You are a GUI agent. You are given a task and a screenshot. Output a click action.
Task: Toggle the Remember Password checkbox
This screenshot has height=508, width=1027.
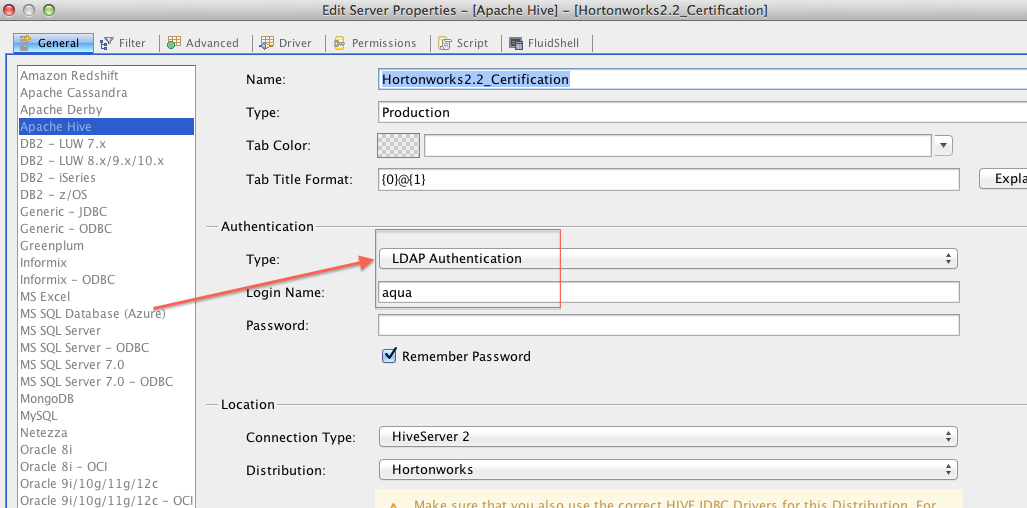click(x=389, y=355)
